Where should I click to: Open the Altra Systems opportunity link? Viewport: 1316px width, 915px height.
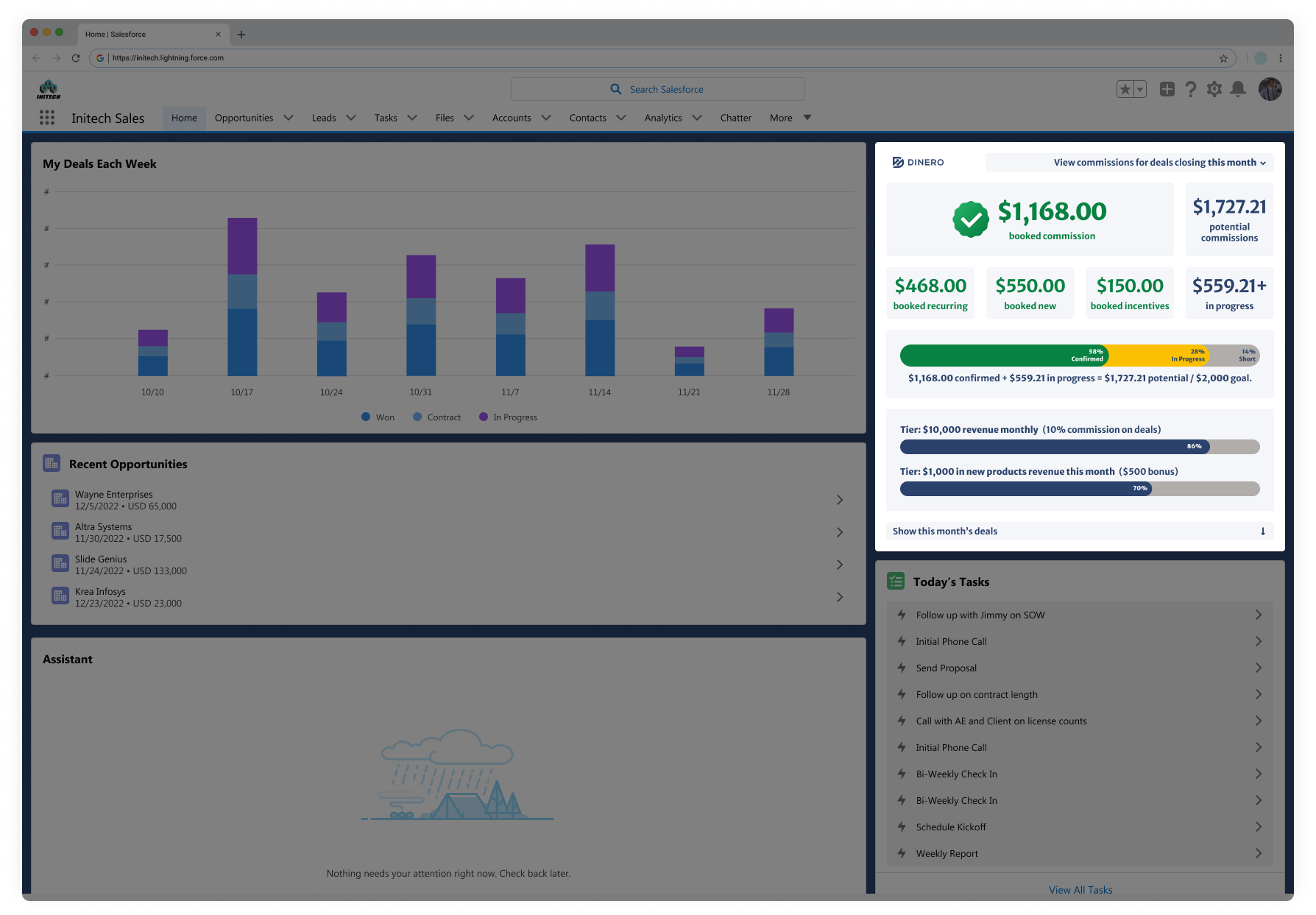[103, 527]
